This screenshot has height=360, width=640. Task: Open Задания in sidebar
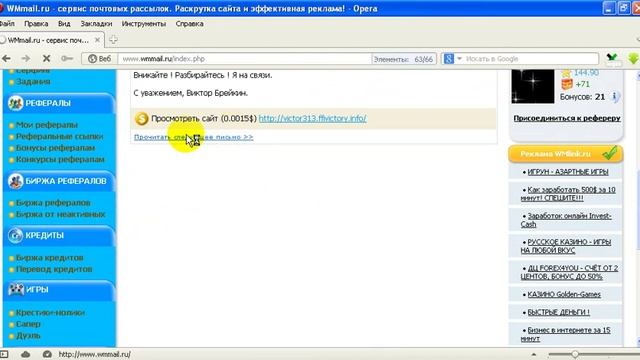click(33, 82)
